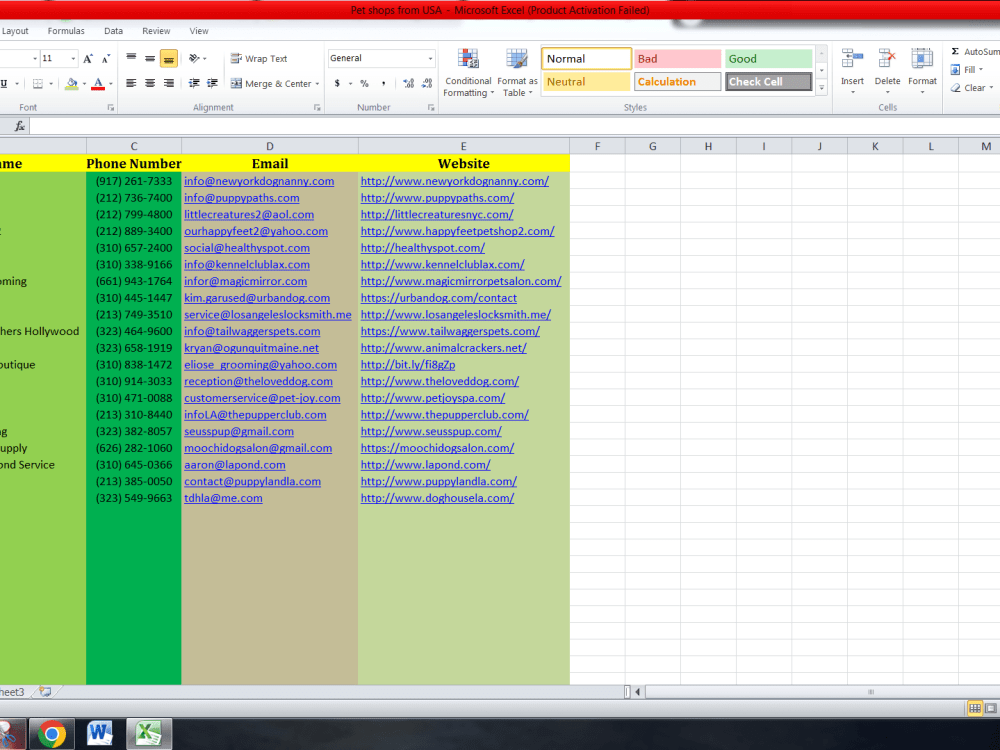Align text left
The width and height of the screenshot is (1000, 750).
click(x=131, y=83)
